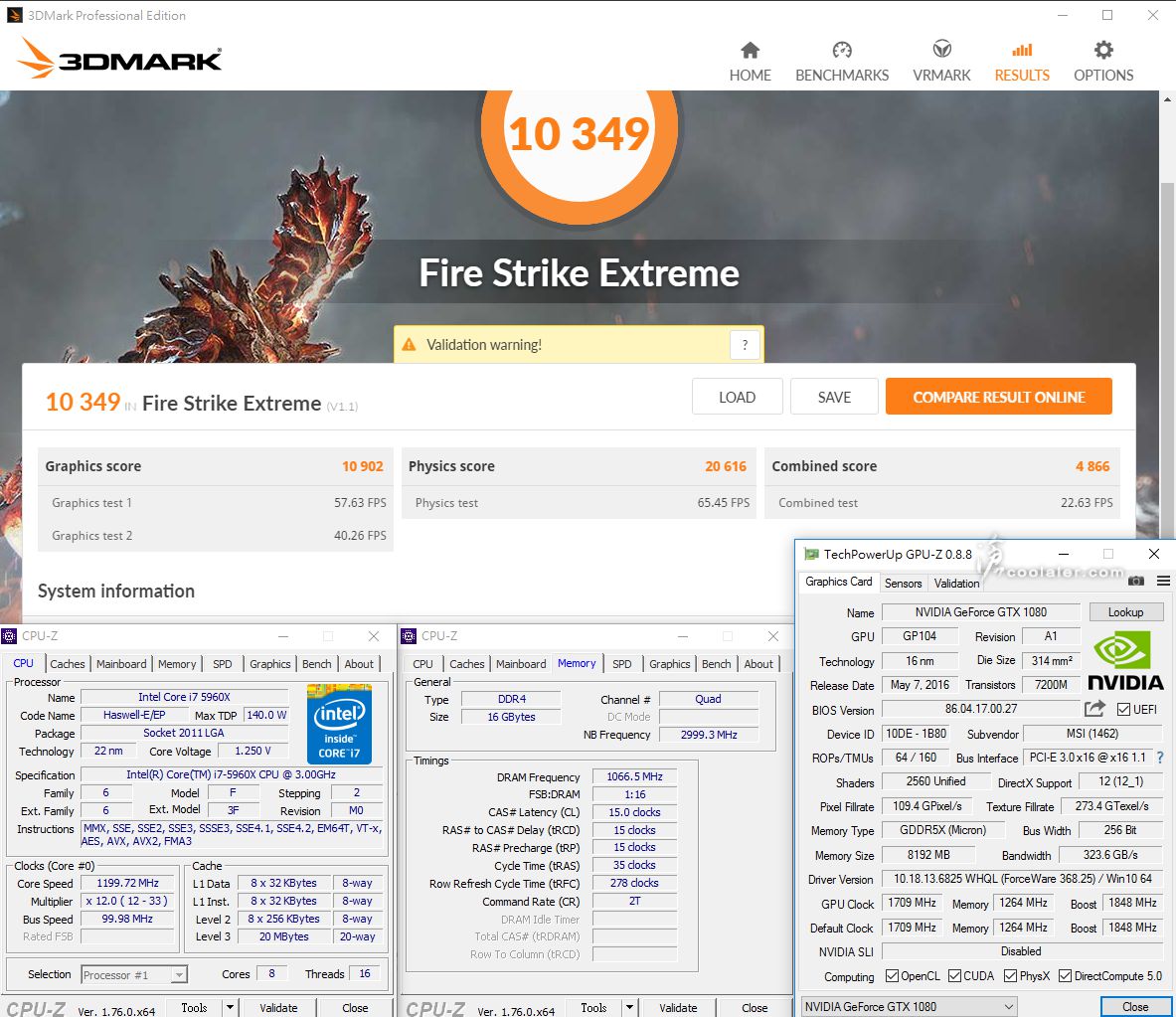Open Bench tab in the CPU-Z processor window

(x=316, y=664)
